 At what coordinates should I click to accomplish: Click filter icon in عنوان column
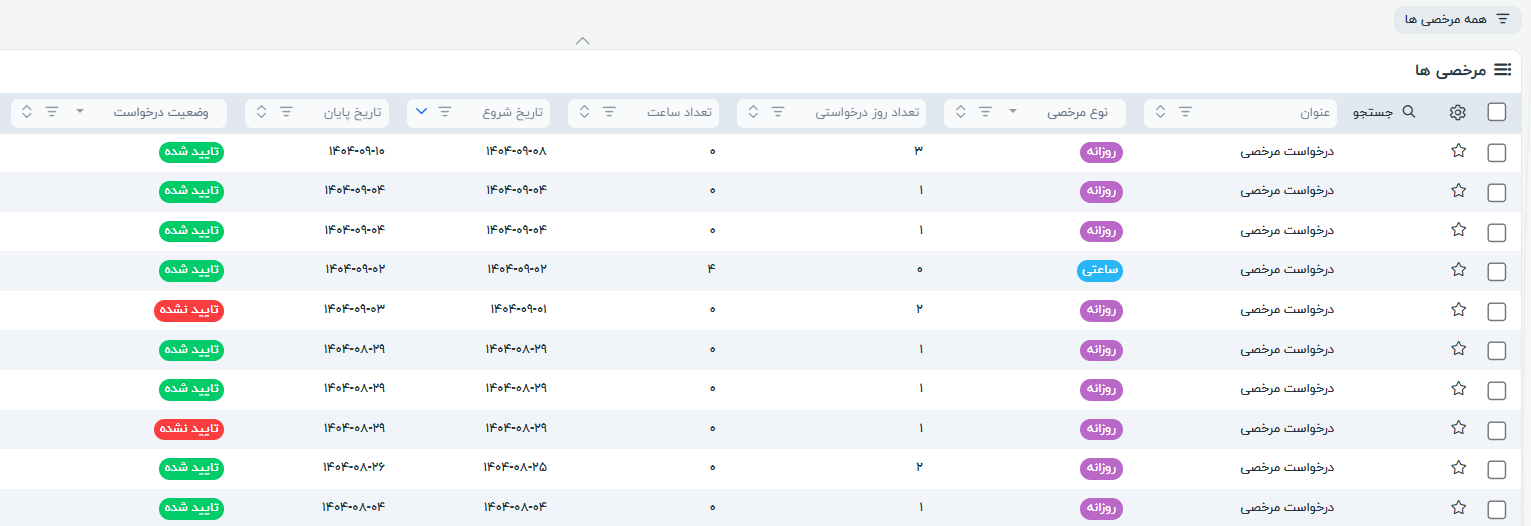[x=1185, y=112]
